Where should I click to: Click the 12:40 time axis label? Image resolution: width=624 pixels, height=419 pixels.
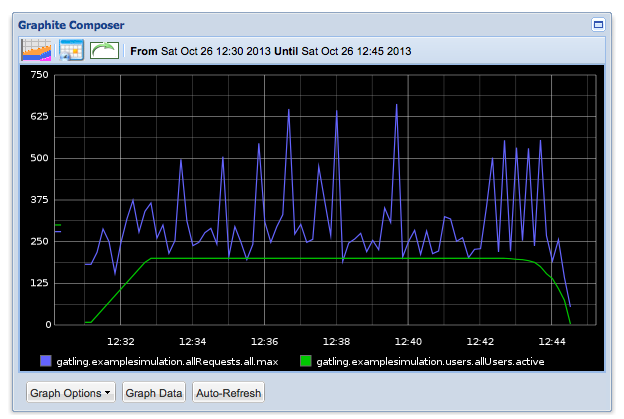408,341
